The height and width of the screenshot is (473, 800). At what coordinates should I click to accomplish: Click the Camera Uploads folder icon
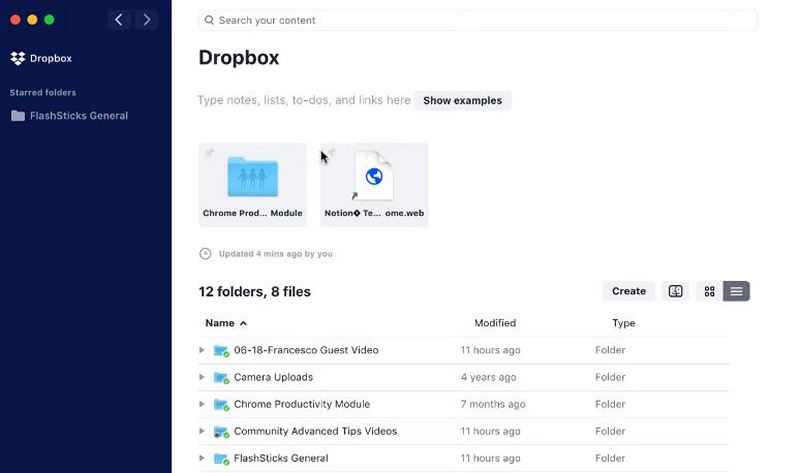tap(221, 378)
